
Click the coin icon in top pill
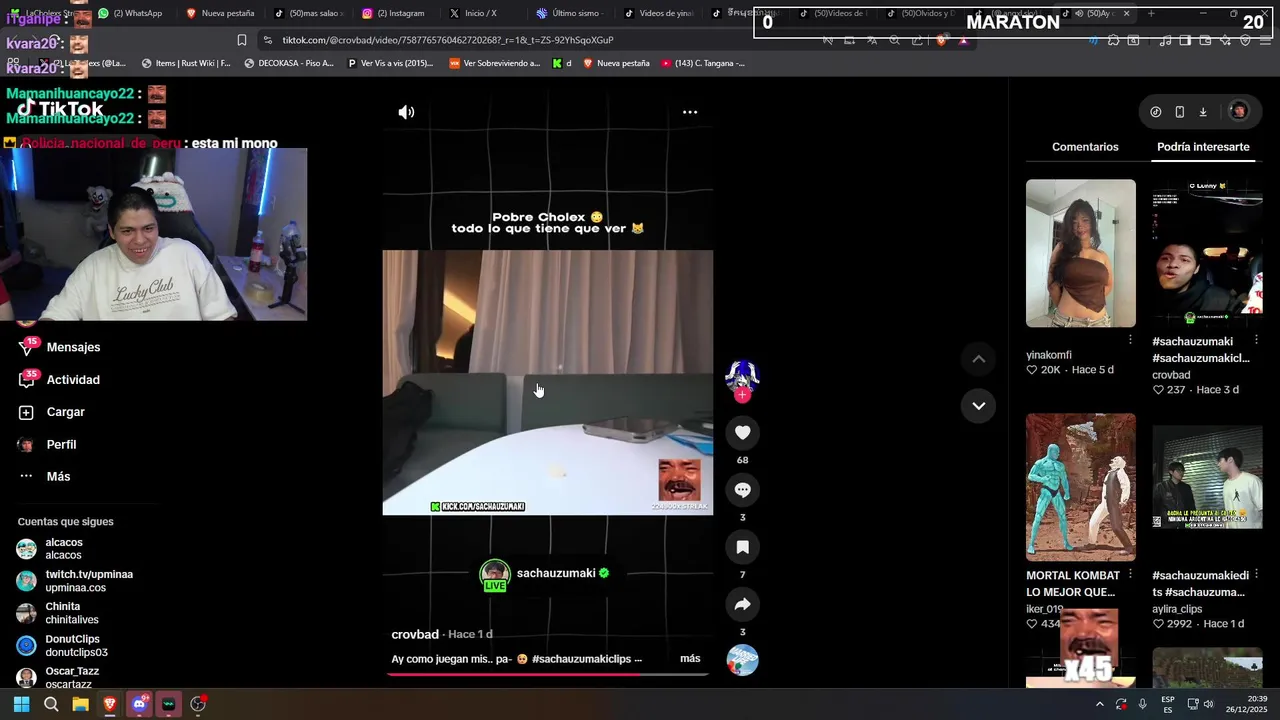1156,112
